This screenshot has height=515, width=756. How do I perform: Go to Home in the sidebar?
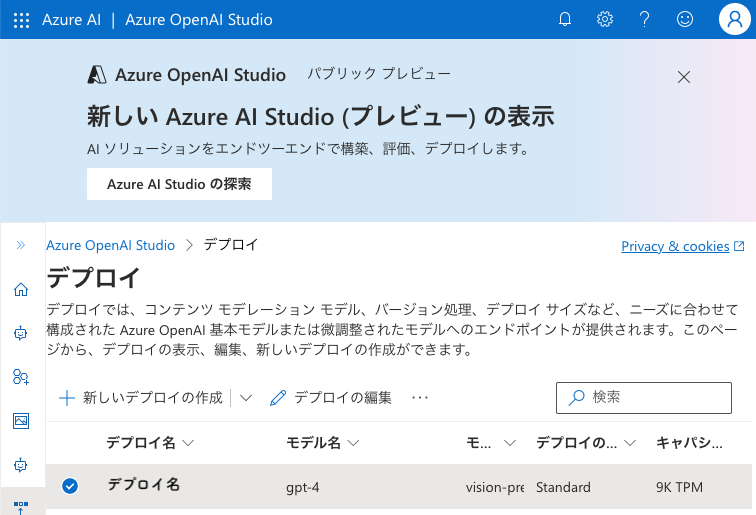21,289
